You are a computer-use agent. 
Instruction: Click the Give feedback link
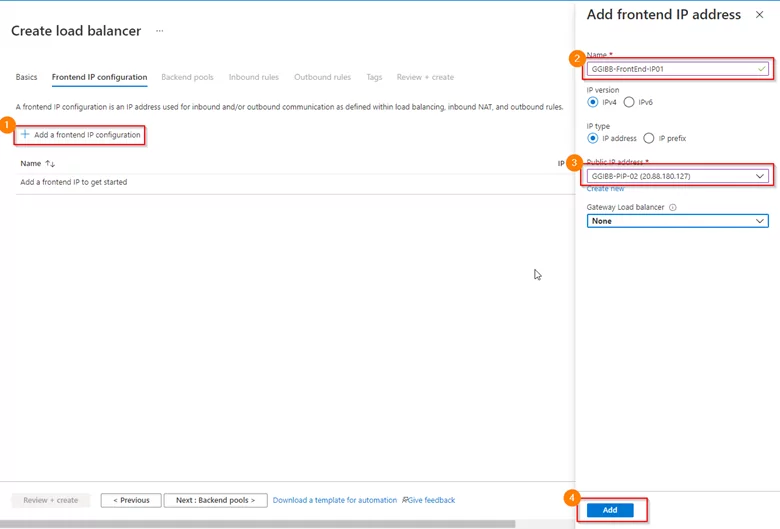pos(431,500)
